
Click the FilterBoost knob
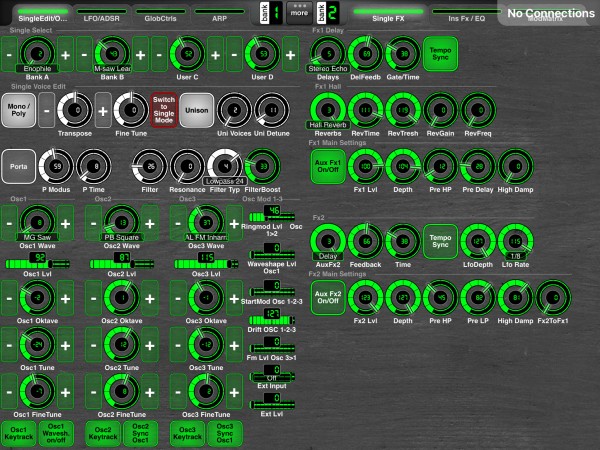[x=262, y=166]
